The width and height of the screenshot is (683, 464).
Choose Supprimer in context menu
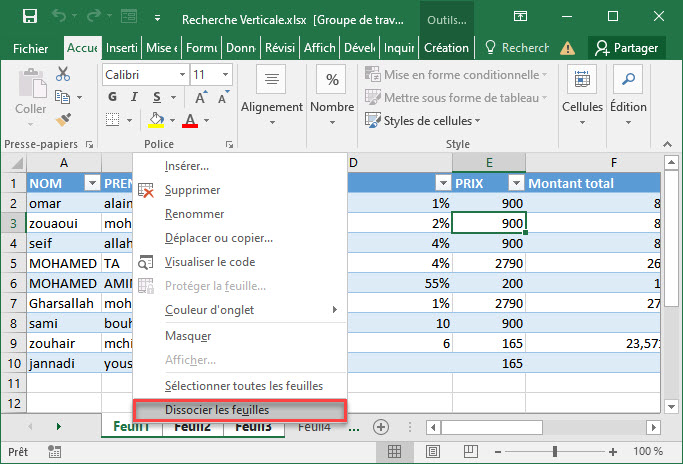pos(240,190)
